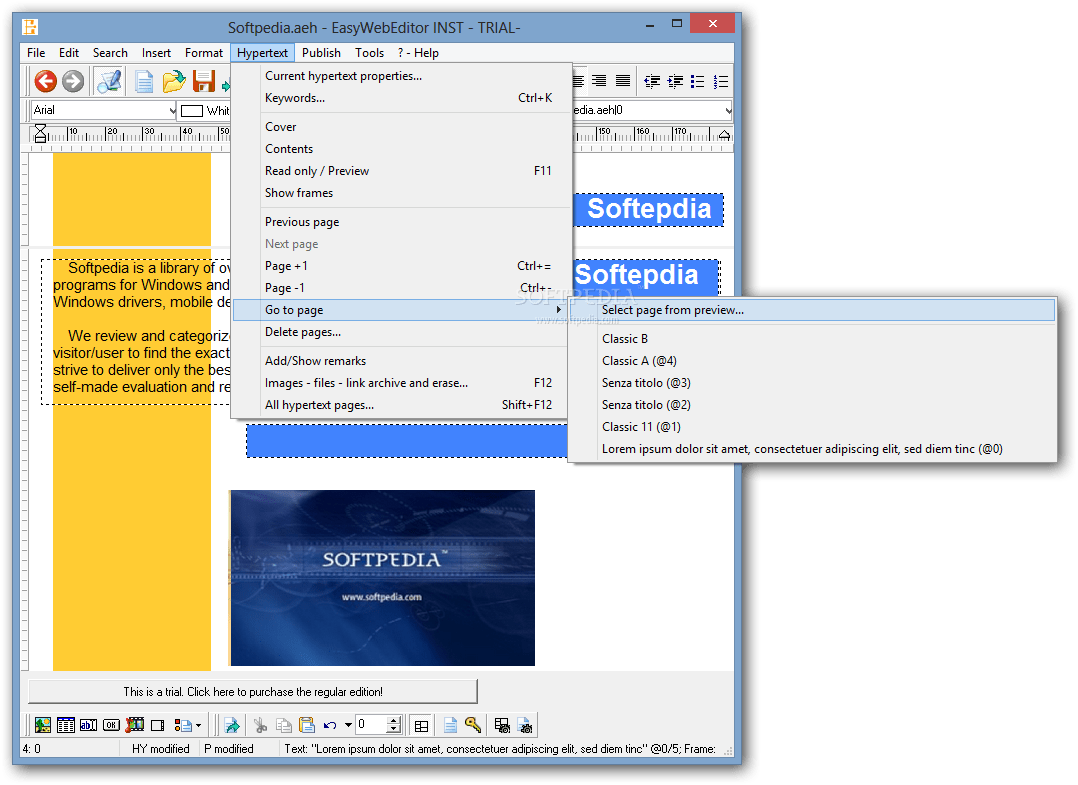1078x785 pixels.
Task: Open the Format menu
Action: (204, 53)
